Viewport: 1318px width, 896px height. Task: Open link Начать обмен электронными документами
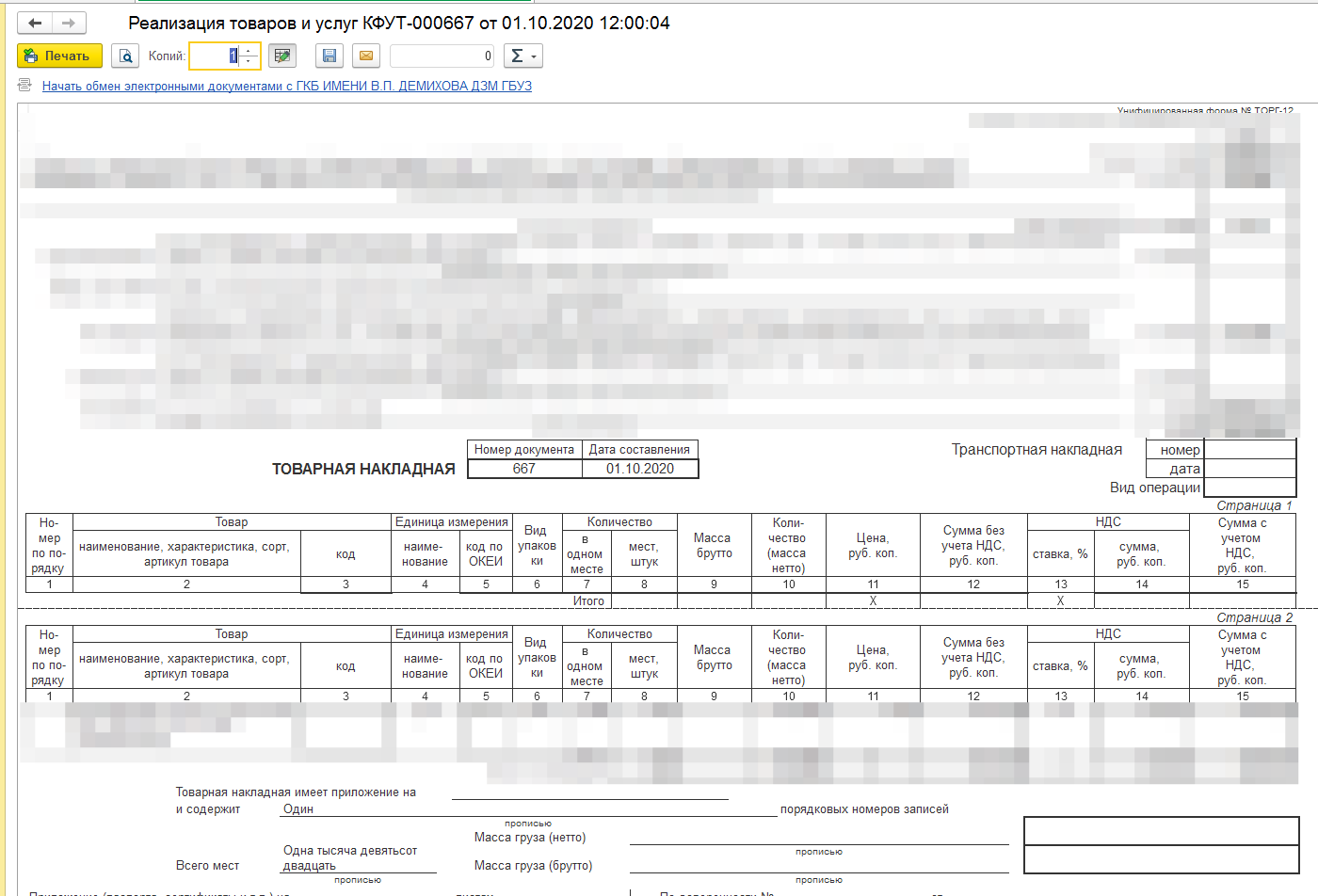287,86
